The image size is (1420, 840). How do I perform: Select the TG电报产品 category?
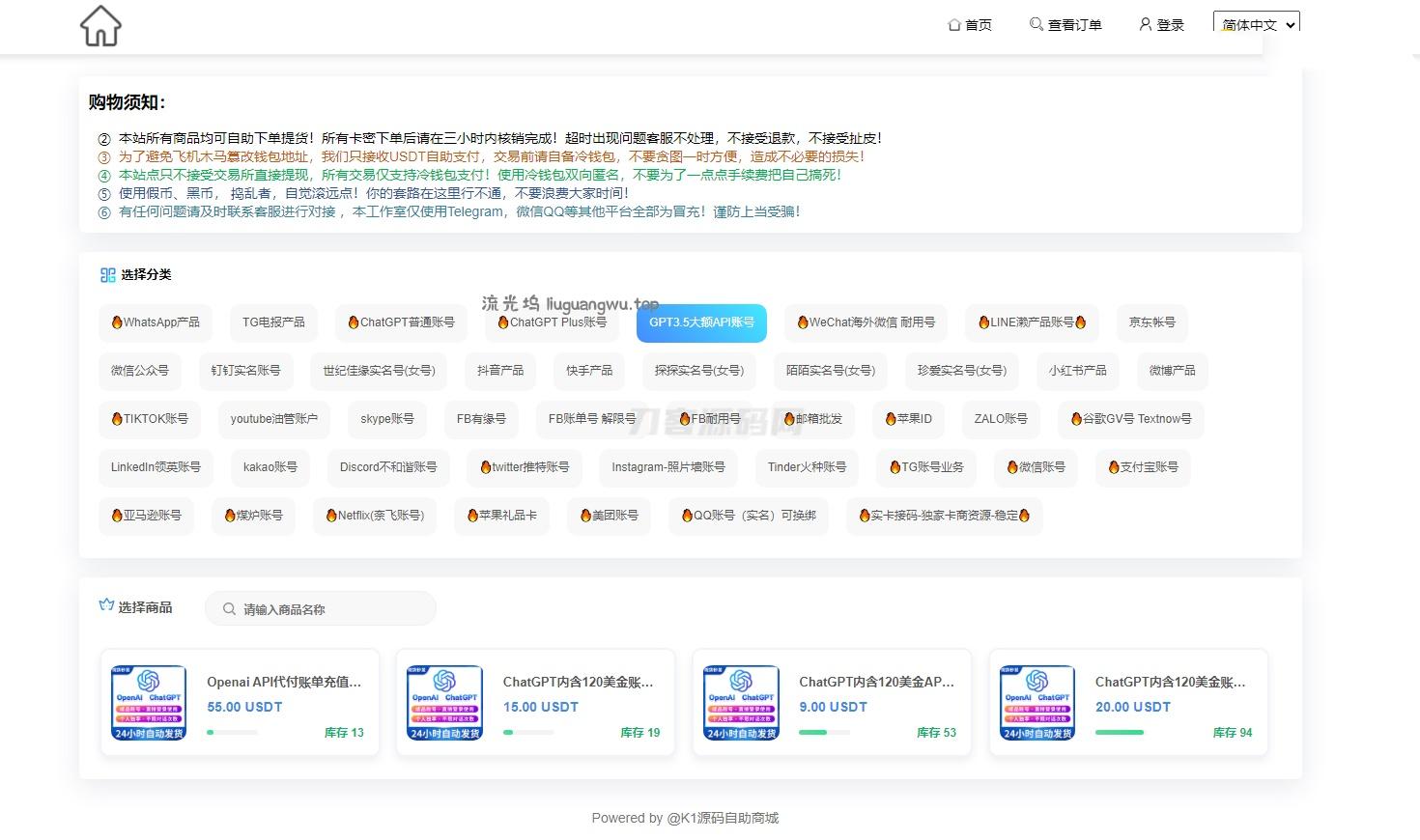(x=272, y=322)
